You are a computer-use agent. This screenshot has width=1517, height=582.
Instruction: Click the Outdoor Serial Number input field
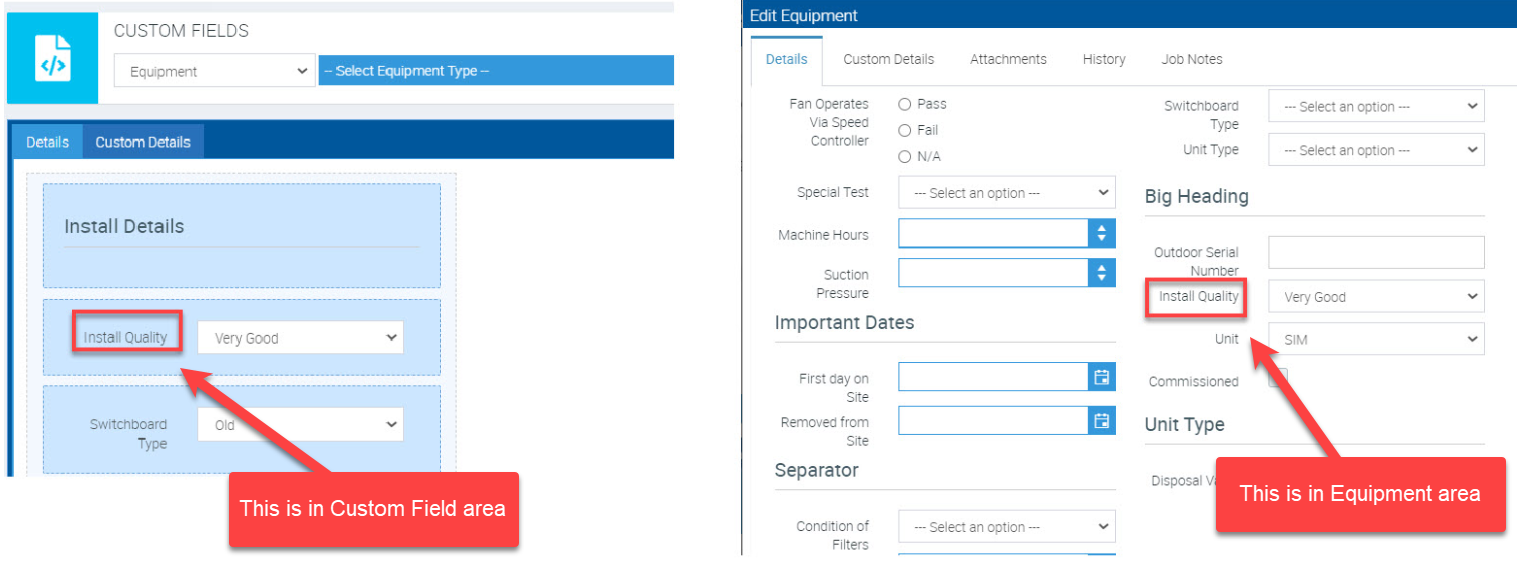pyautogui.click(x=1376, y=253)
